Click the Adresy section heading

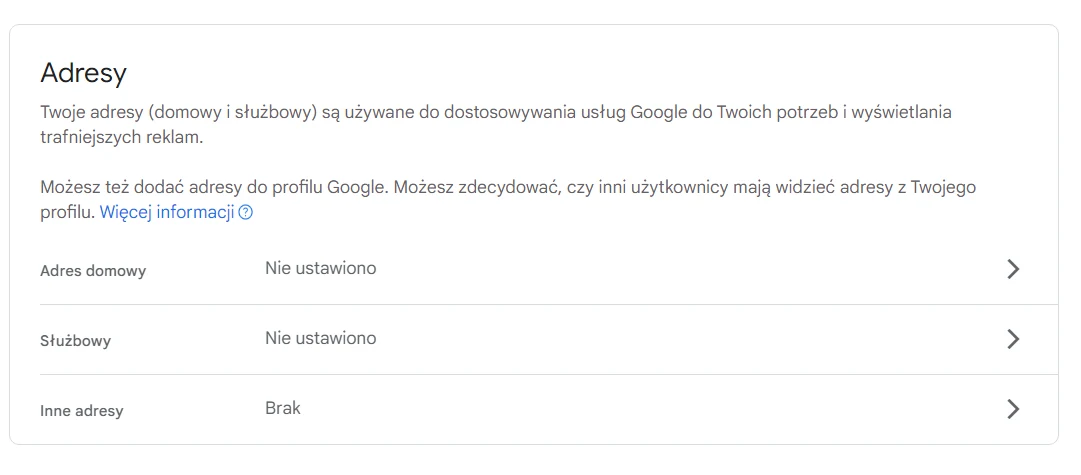[84, 73]
